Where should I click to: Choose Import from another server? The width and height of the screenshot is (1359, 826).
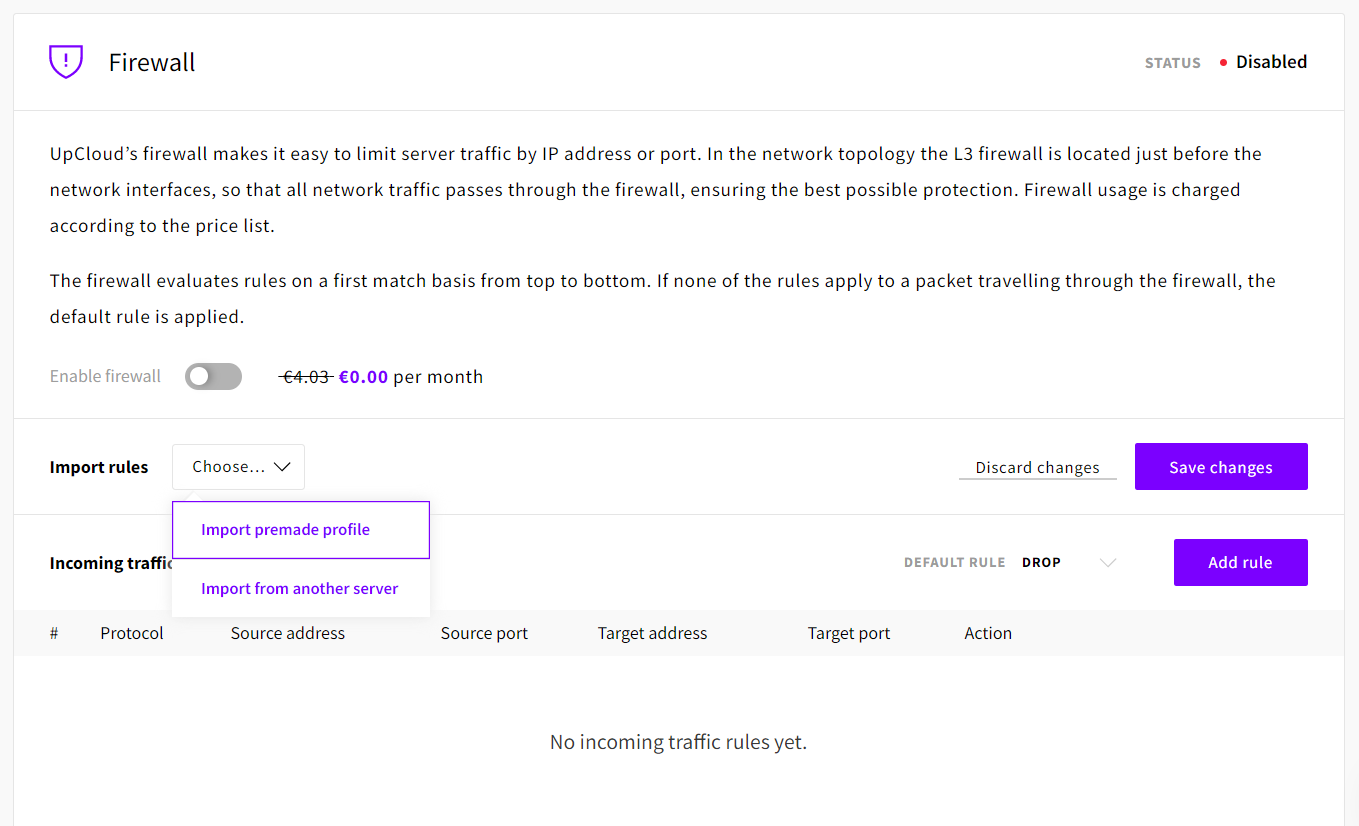pos(300,589)
